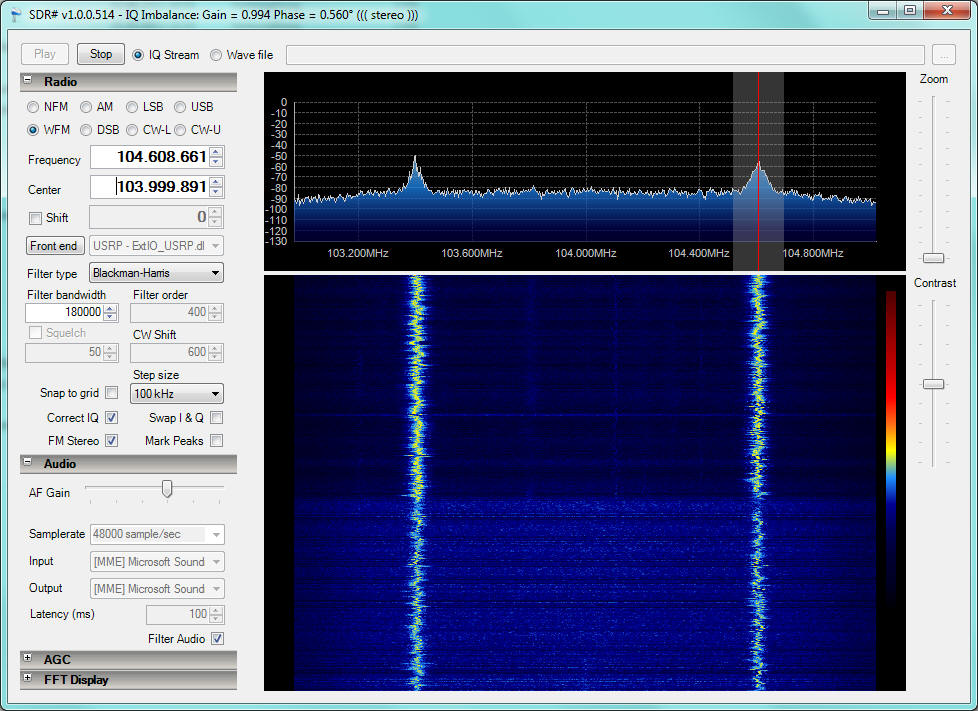Increase Frequency with up arrow
The image size is (978, 711).
tap(216, 152)
